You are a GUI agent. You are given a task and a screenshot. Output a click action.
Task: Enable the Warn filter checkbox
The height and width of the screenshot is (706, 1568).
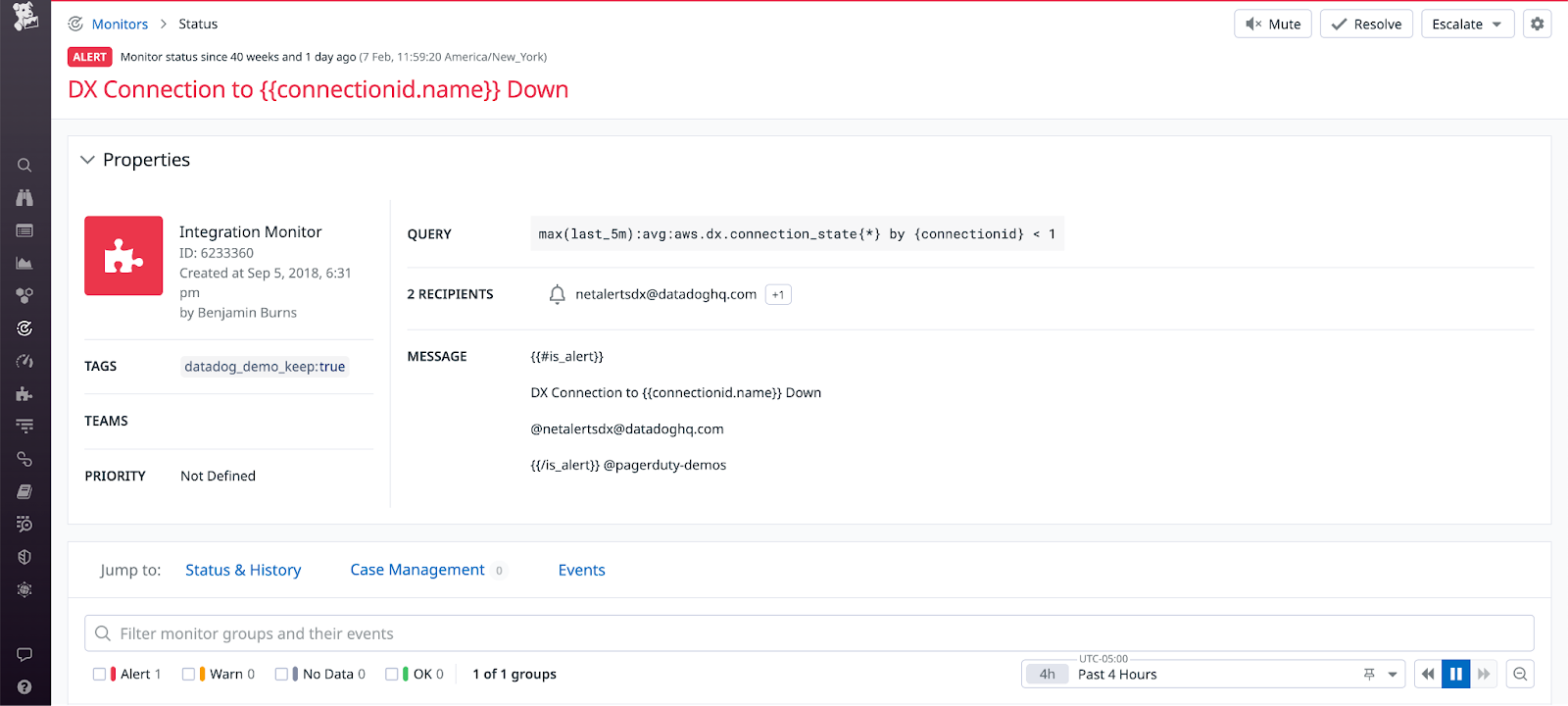(x=188, y=674)
